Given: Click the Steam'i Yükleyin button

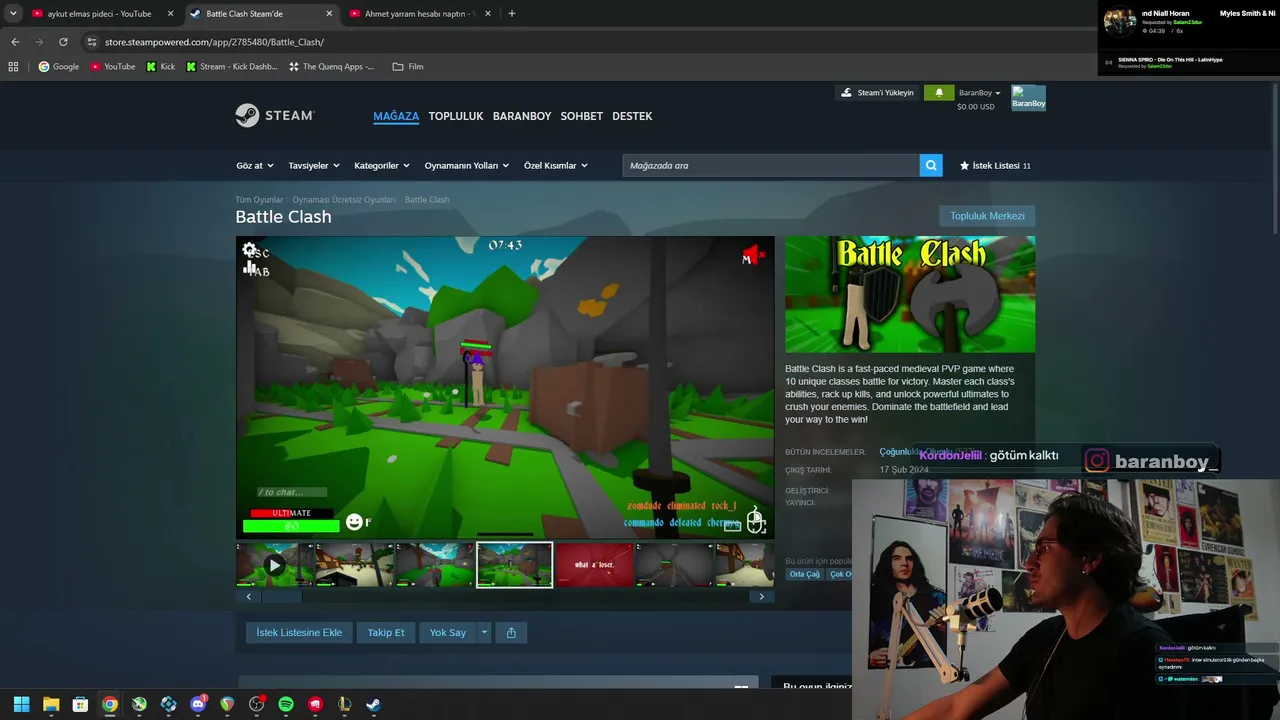Looking at the screenshot, I should tap(877, 93).
